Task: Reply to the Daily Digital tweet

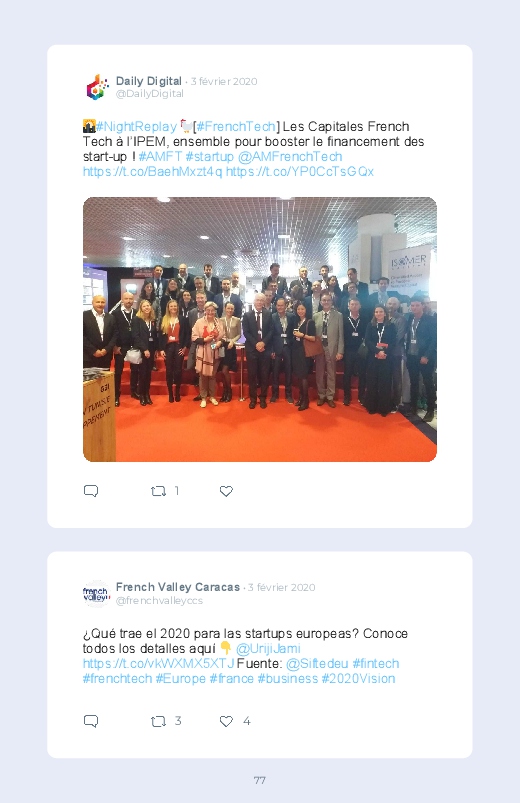Action: (x=91, y=491)
